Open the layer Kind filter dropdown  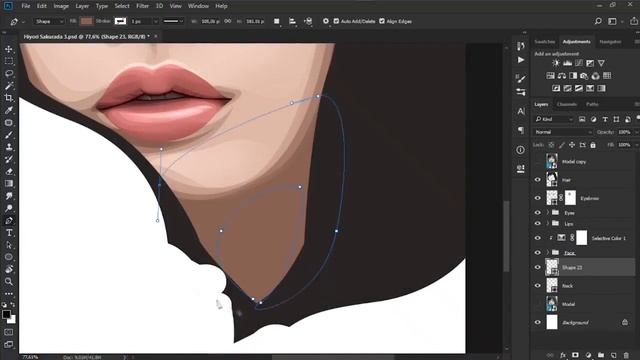554,119
